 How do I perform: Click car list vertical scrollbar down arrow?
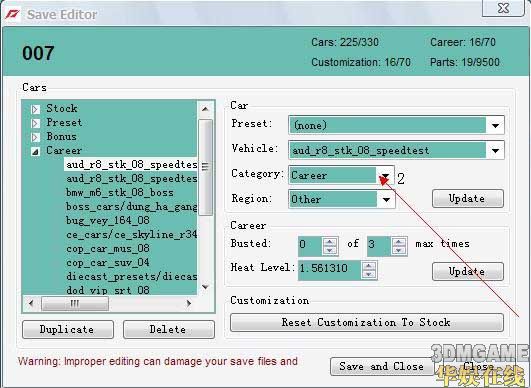205,287
